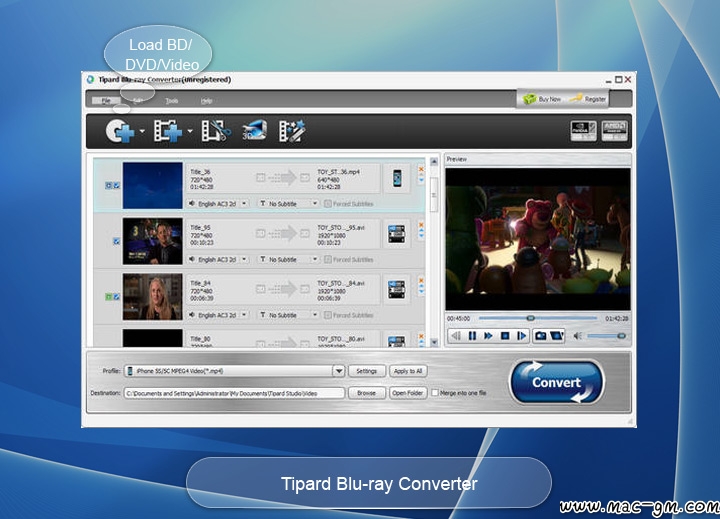Screen dimensions: 720x519
Task: Open the 3D settings tool
Action: click(x=254, y=131)
